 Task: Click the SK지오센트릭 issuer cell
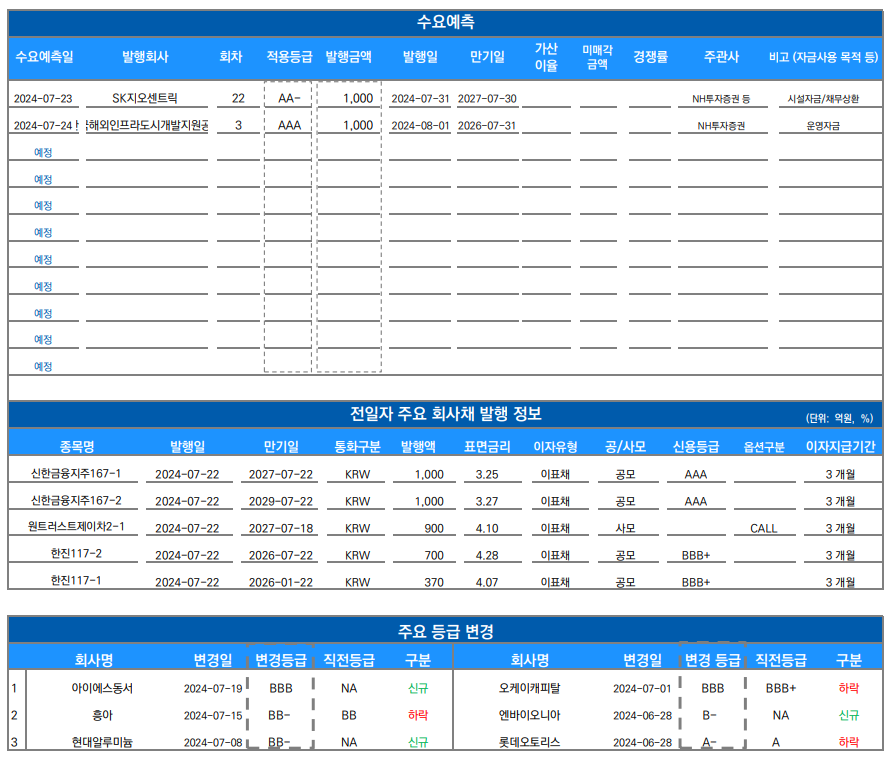click(x=145, y=98)
